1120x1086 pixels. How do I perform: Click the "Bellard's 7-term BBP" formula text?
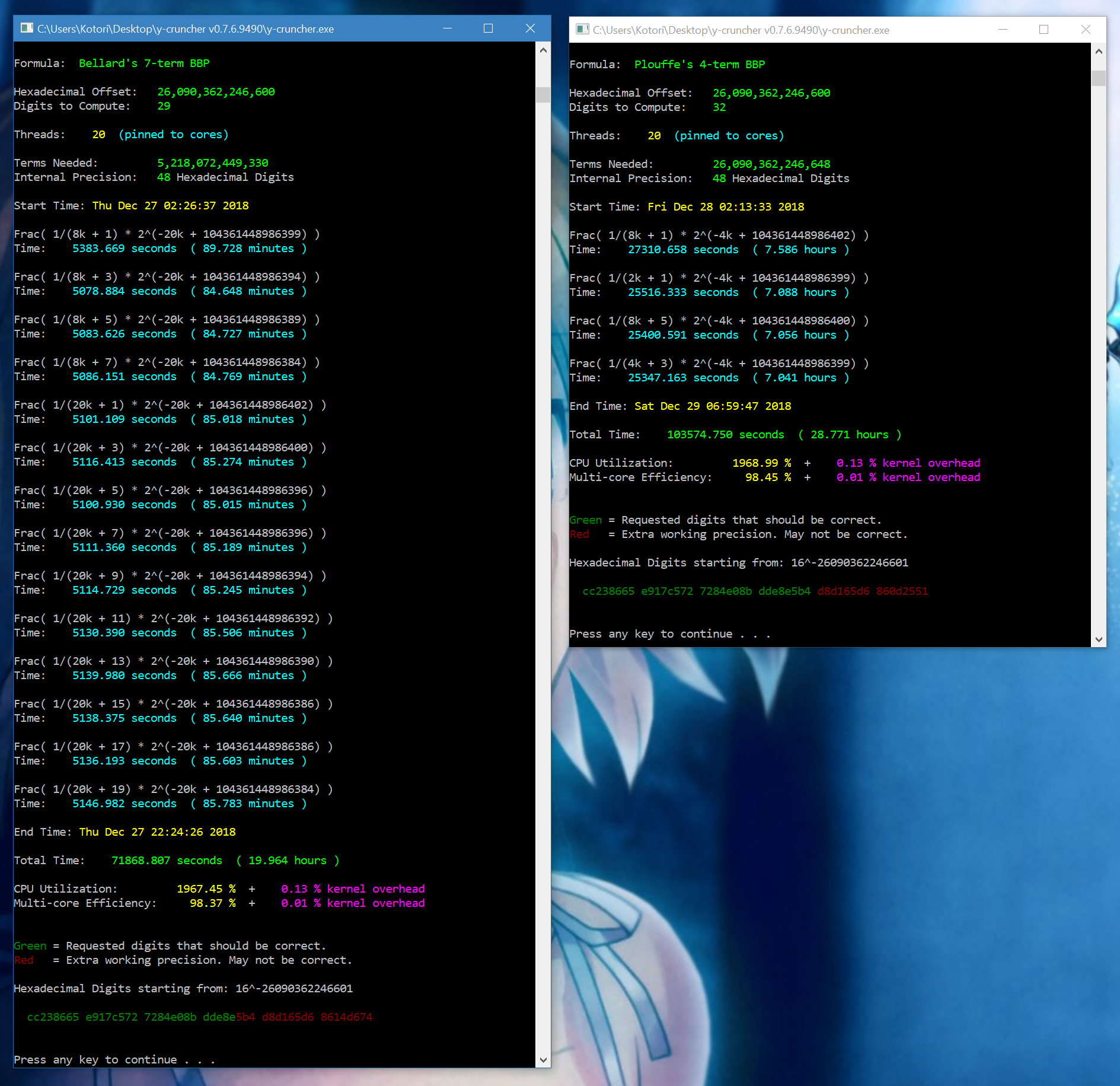coord(144,63)
